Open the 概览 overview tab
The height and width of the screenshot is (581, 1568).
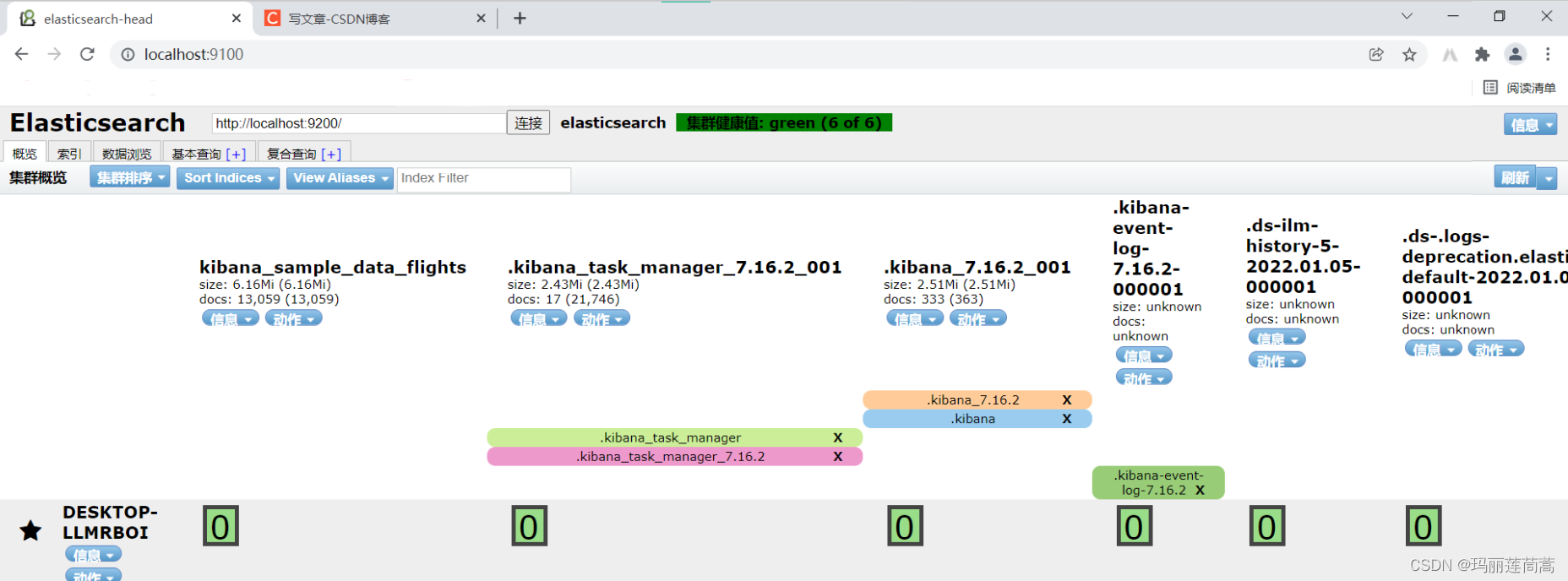[x=24, y=153]
